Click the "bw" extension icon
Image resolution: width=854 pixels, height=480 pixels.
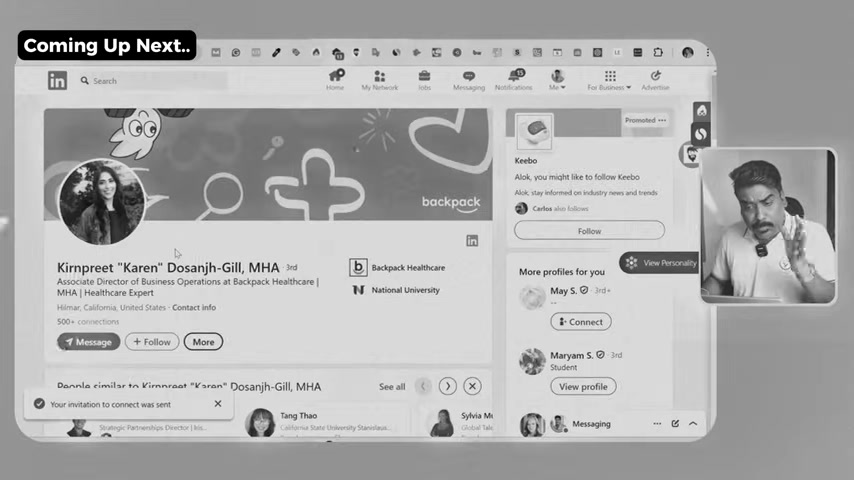(x=477, y=52)
